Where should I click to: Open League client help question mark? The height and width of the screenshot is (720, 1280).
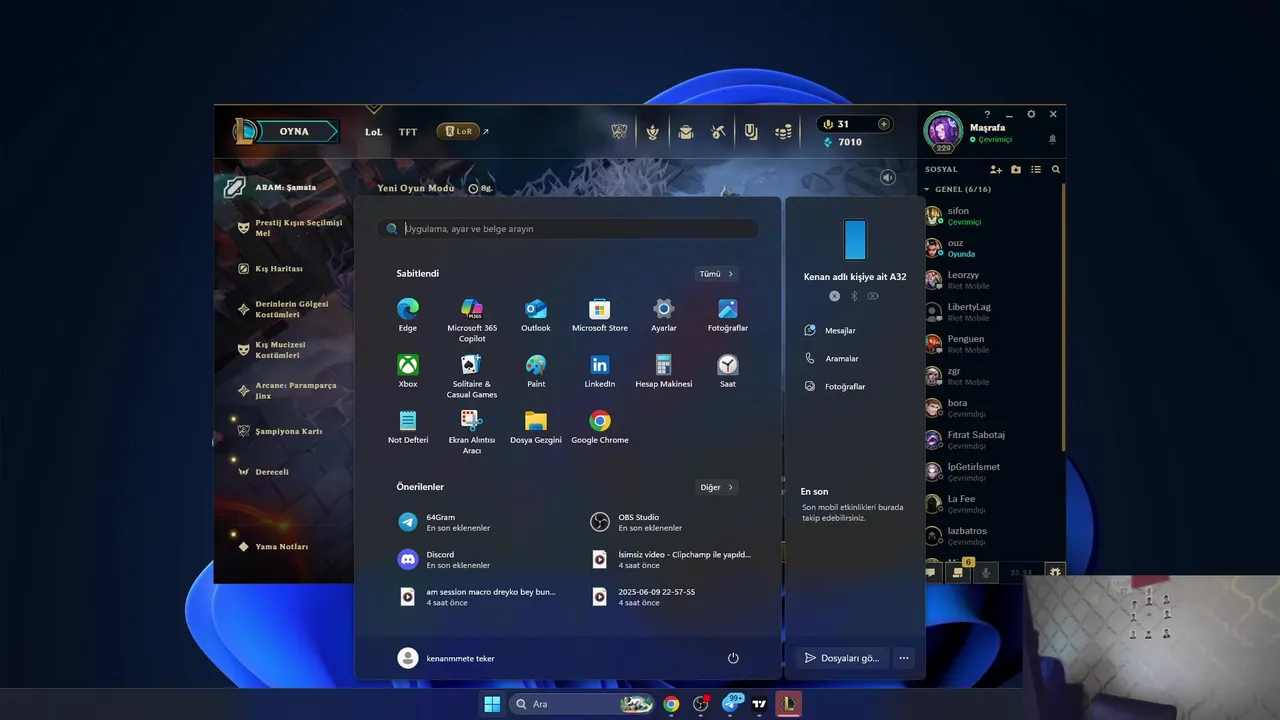tap(987, 114)
